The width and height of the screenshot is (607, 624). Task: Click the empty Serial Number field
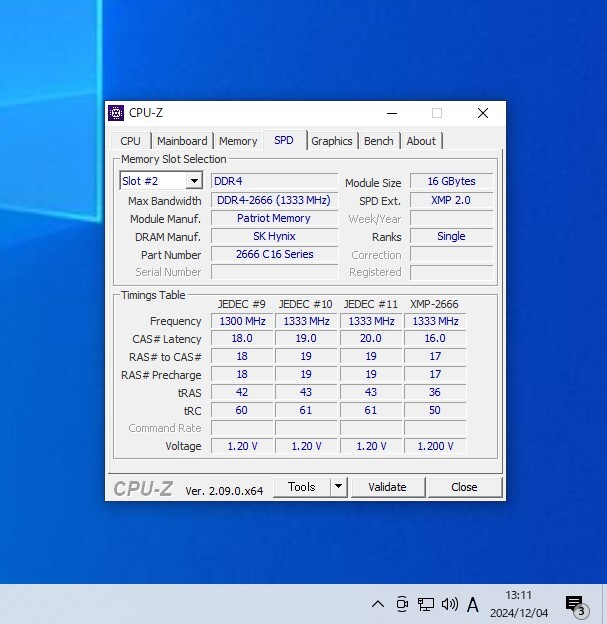(x=274, y=272)
